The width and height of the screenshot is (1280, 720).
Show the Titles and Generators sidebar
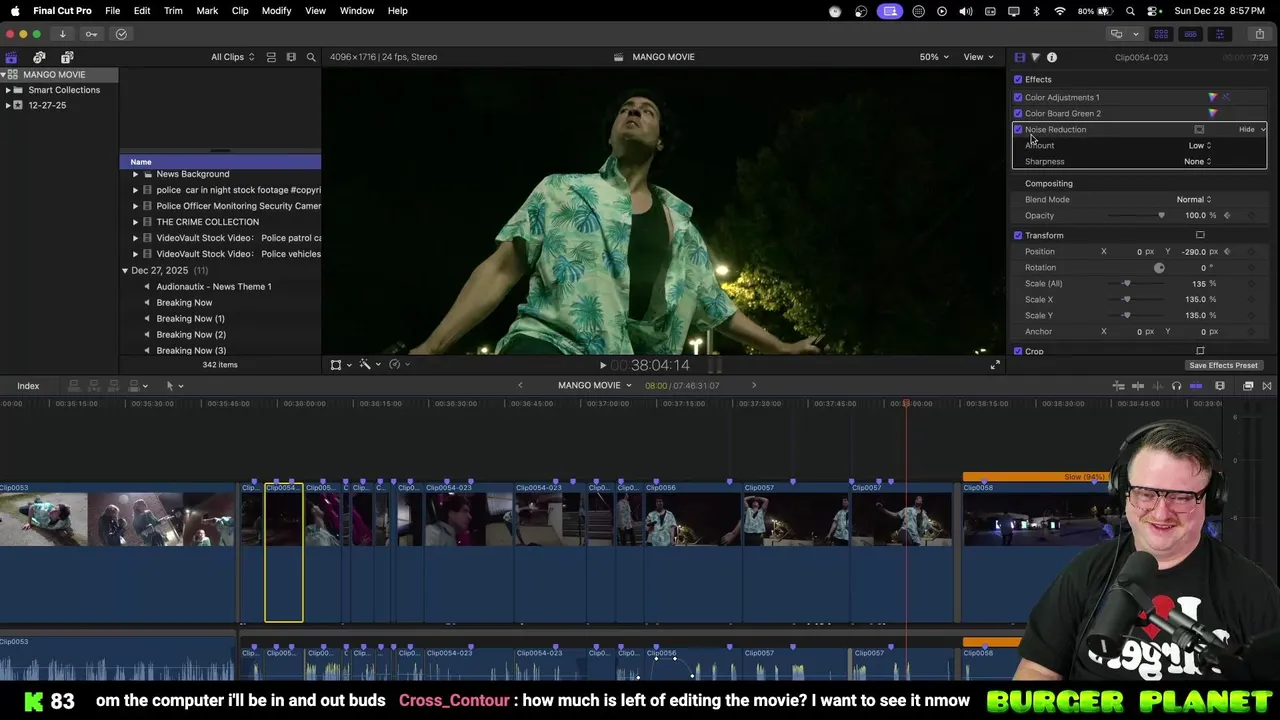coord(67,57)
